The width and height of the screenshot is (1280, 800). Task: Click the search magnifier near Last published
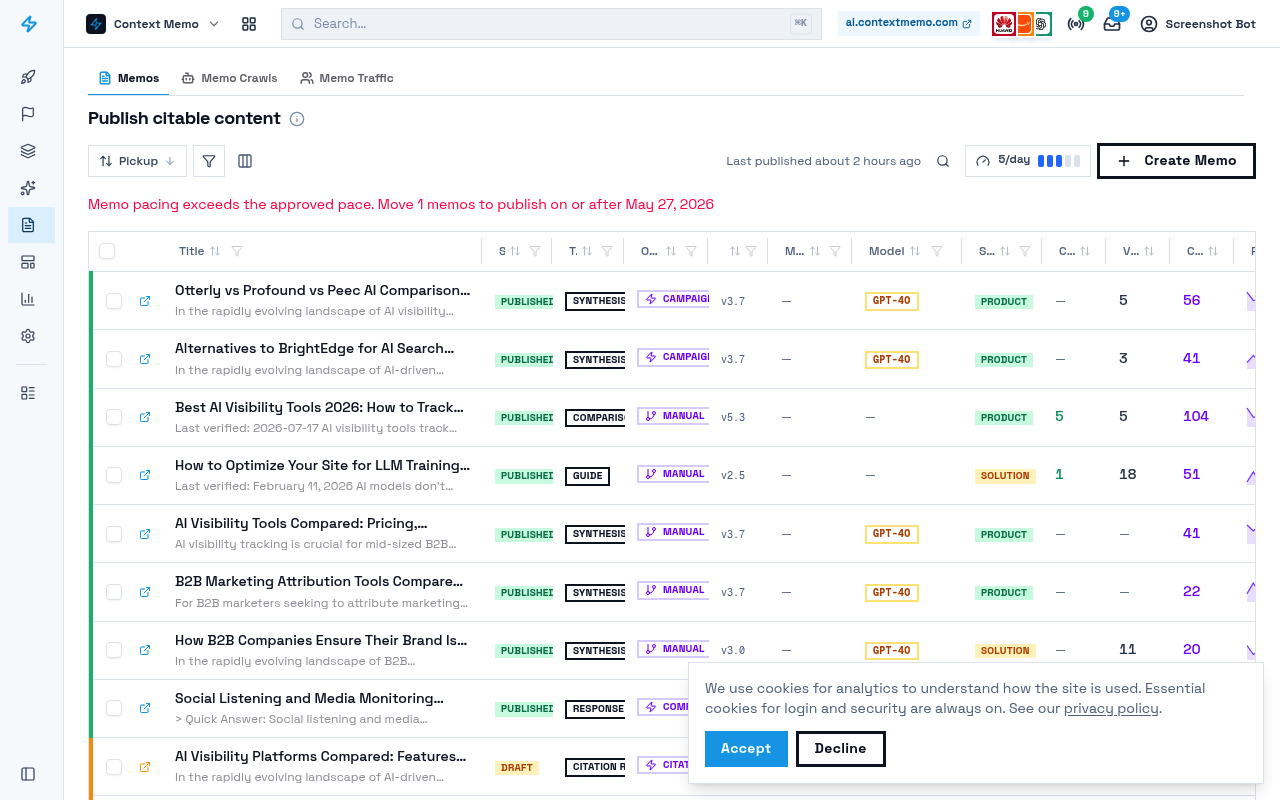[943, 161]
